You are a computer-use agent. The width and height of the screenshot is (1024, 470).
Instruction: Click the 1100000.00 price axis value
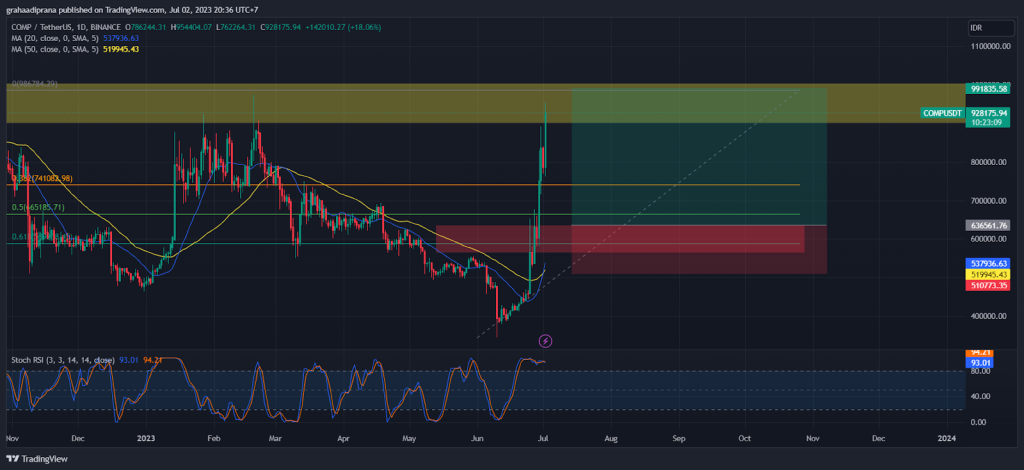989,47
